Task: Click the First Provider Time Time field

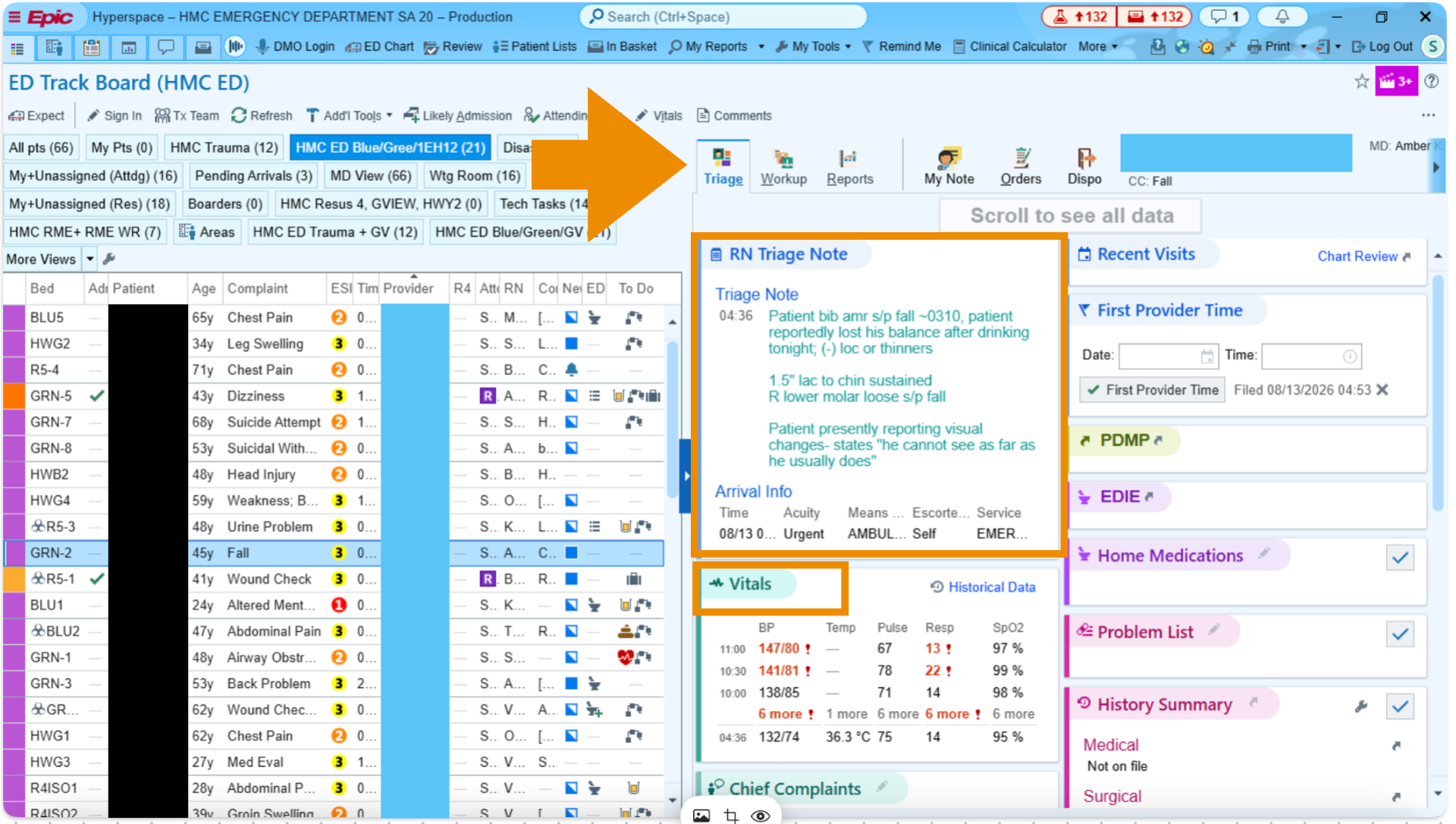Action: tap(1311, 355)
